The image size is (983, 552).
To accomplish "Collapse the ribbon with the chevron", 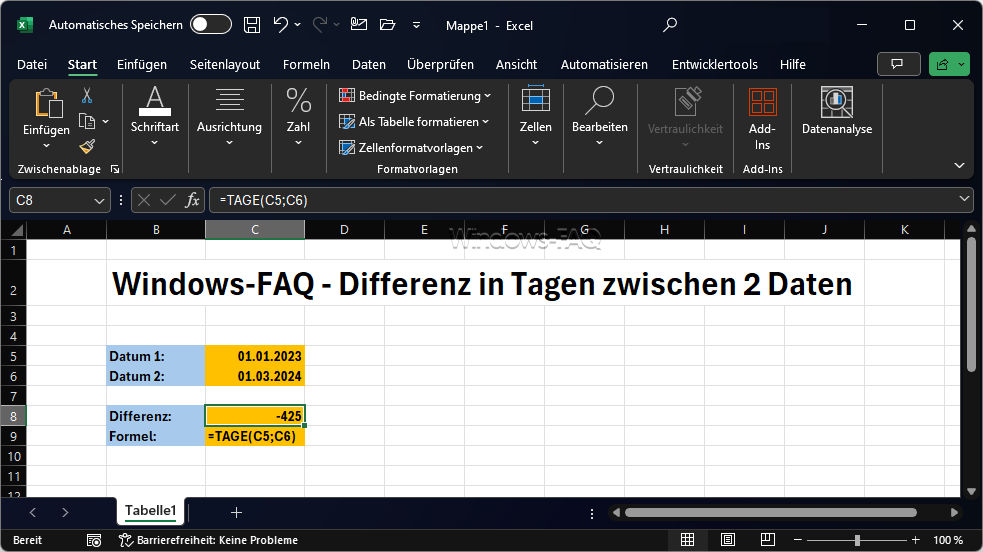I will point(959,165).
